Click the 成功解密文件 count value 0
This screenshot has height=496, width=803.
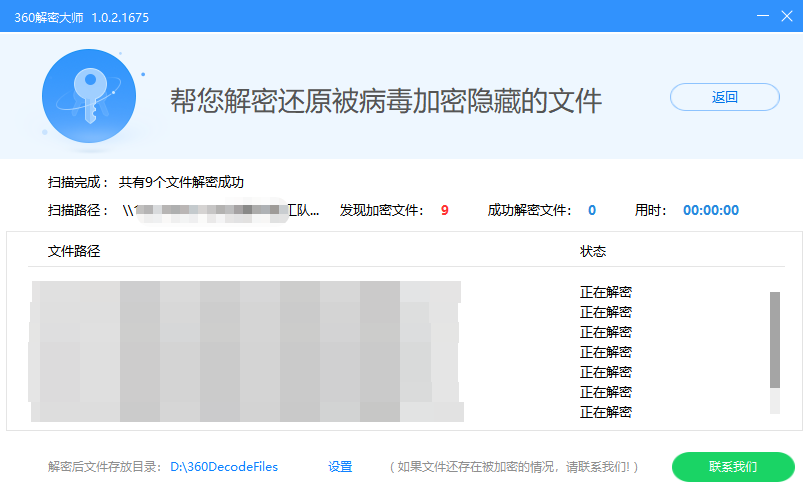[592, 211]
